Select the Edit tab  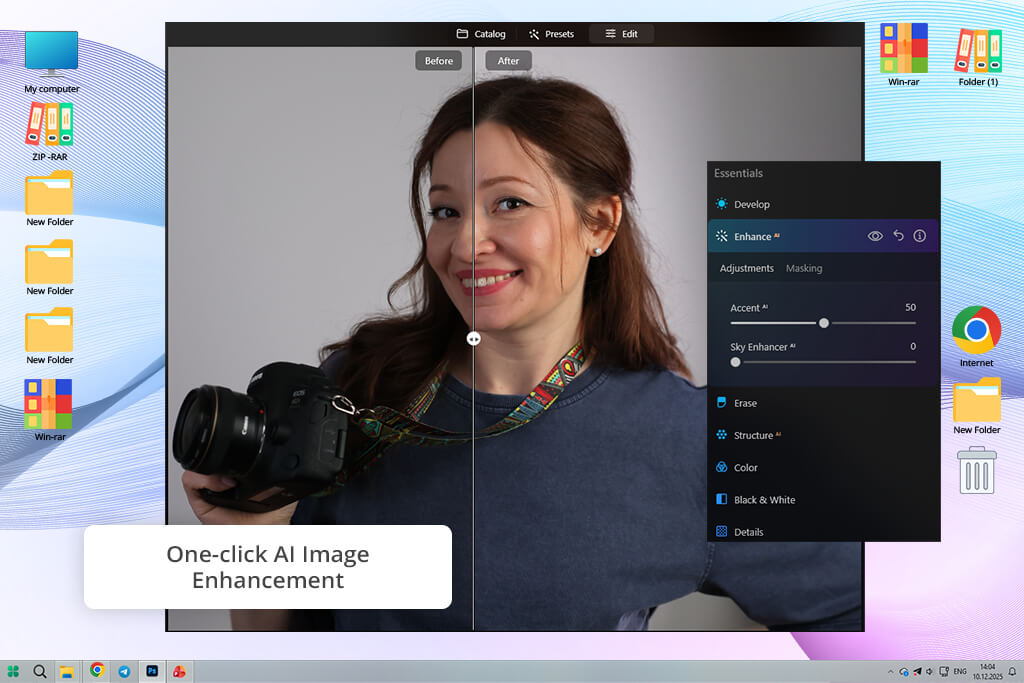coord(621,34)
